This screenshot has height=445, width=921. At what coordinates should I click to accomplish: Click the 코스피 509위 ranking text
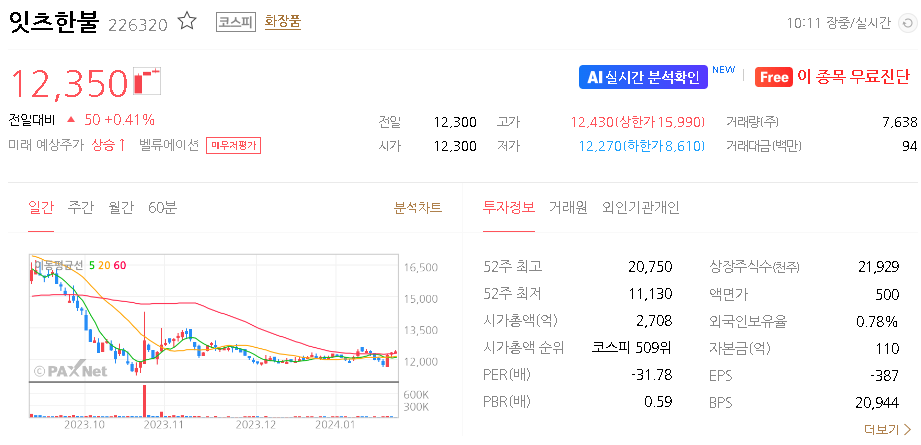pos(632,348)
